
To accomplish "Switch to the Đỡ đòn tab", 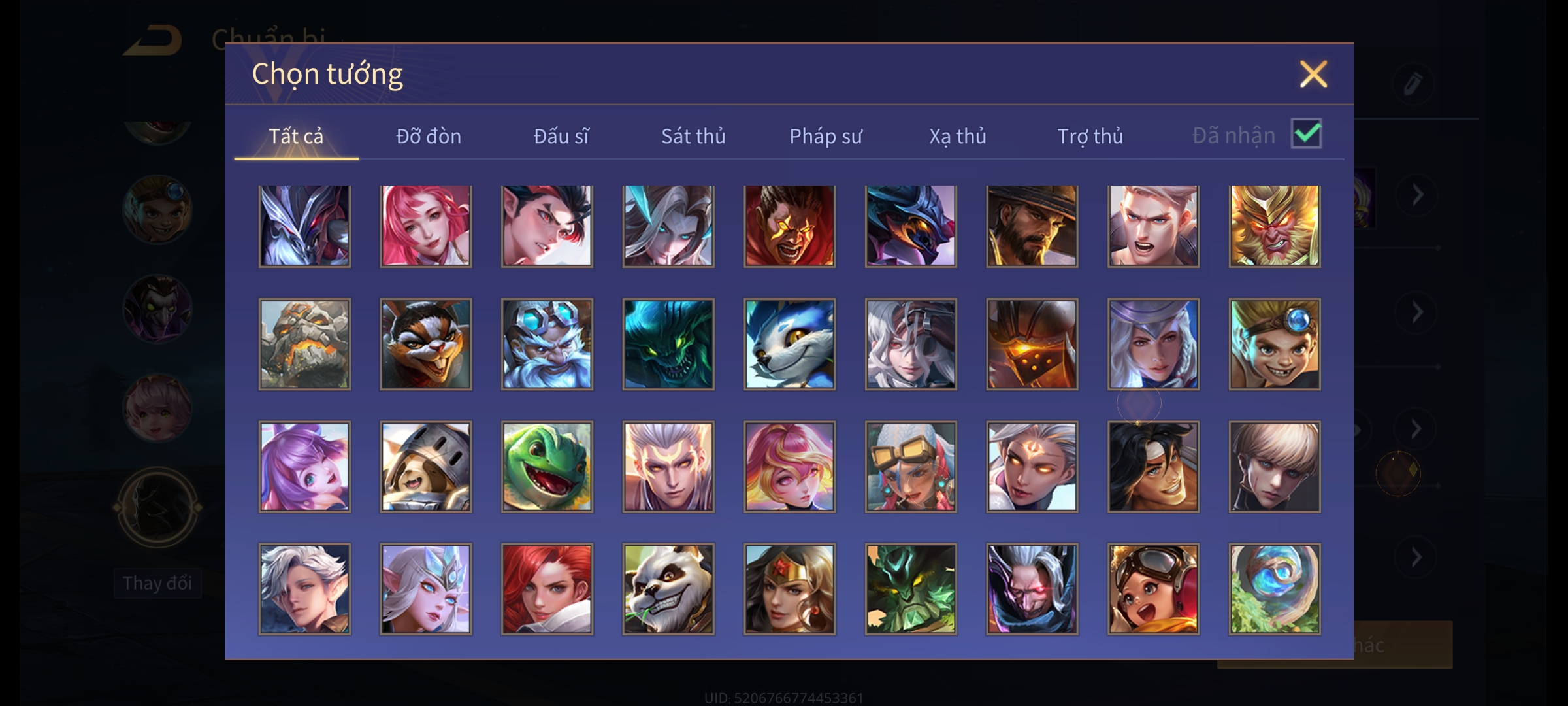I will coord(429,136).
